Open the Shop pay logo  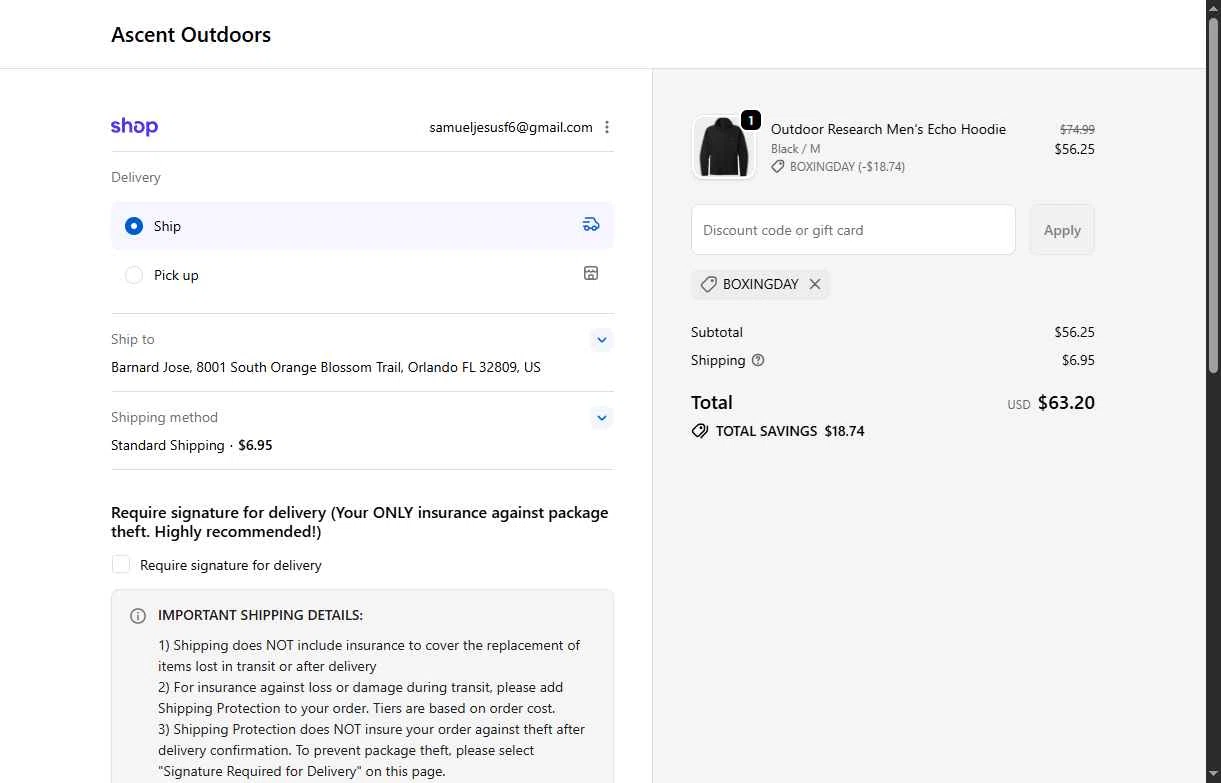click(x=134, y=126)
